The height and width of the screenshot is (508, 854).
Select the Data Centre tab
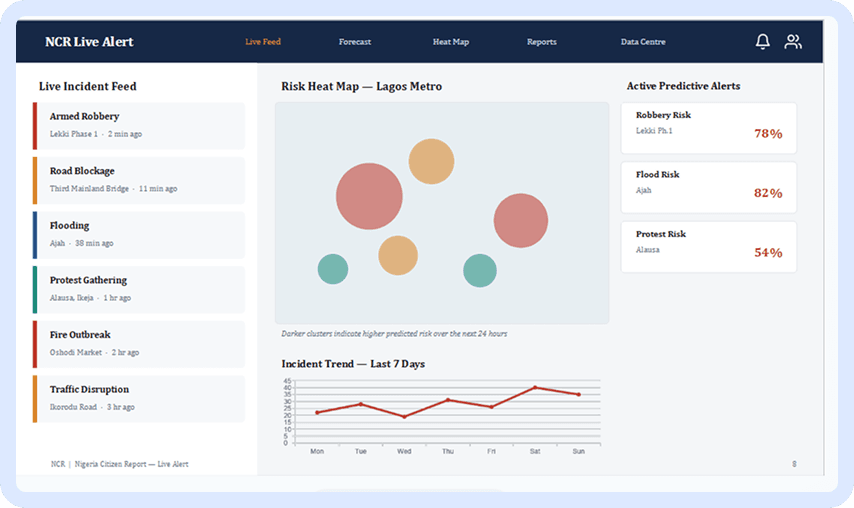coord(643,42)
